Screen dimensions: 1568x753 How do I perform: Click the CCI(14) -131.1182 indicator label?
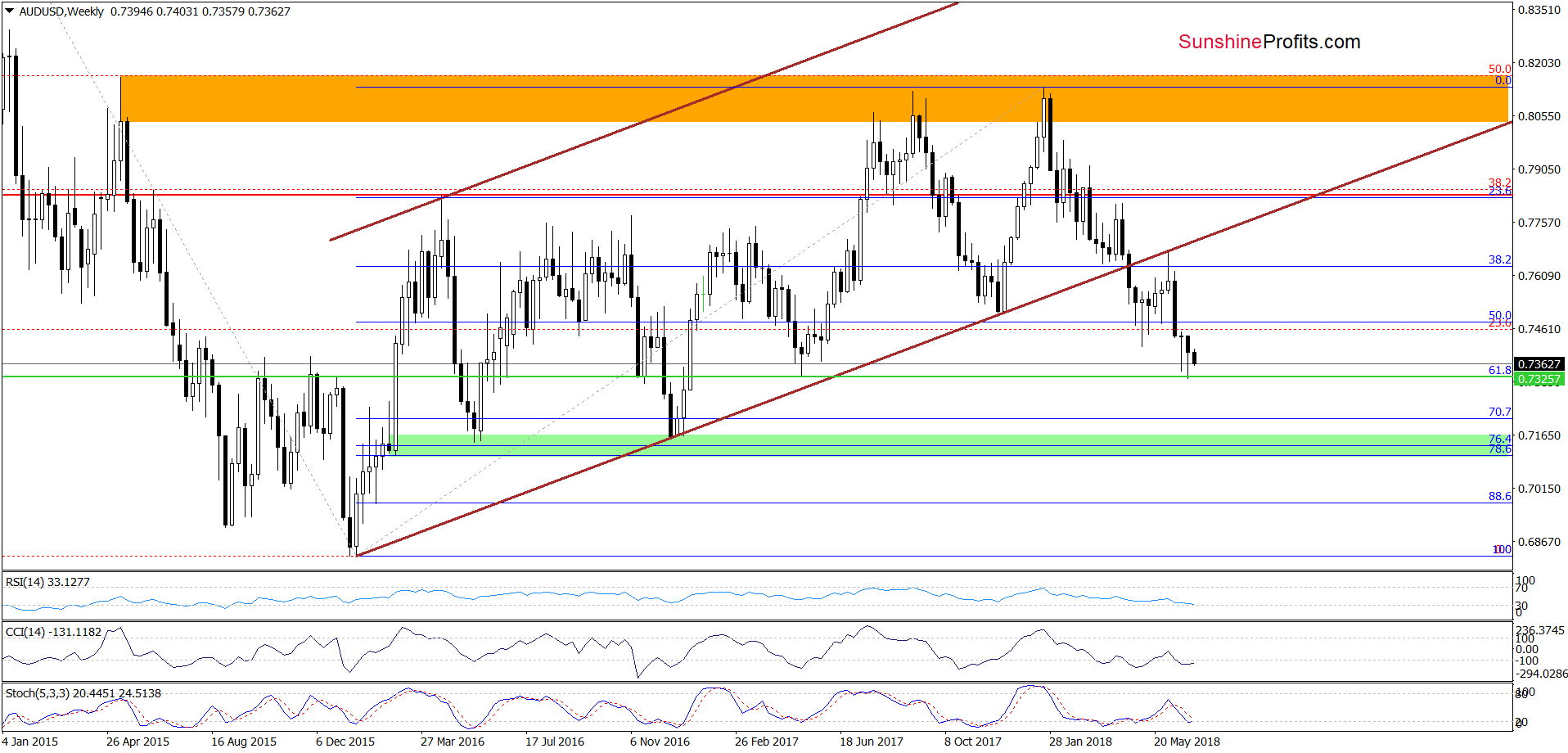tap(54, 632)
